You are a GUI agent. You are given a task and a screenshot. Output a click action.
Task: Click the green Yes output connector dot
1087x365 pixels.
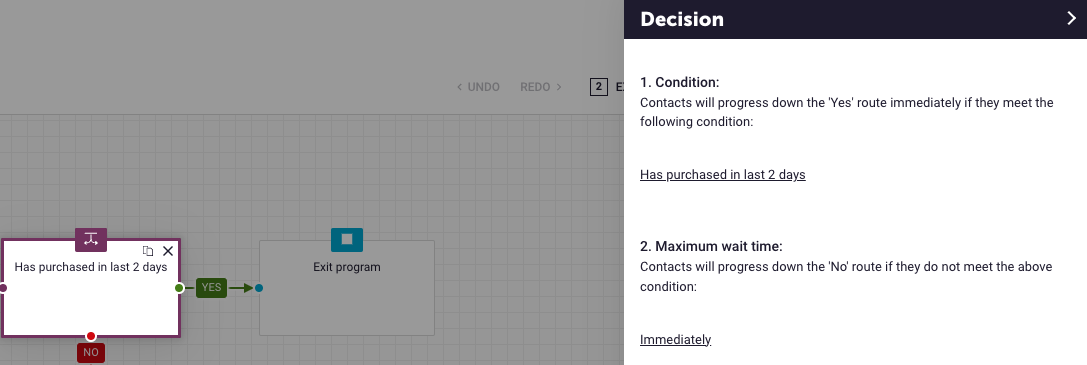pyautogui.click(x=180, y=287)
